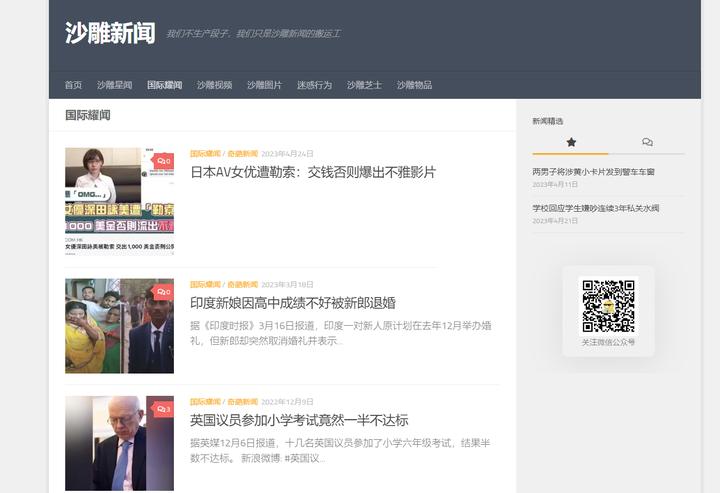Open 迷惑行为 navigation item
Viewport: 720px width, 493px height.
click(x=315, y=85)
